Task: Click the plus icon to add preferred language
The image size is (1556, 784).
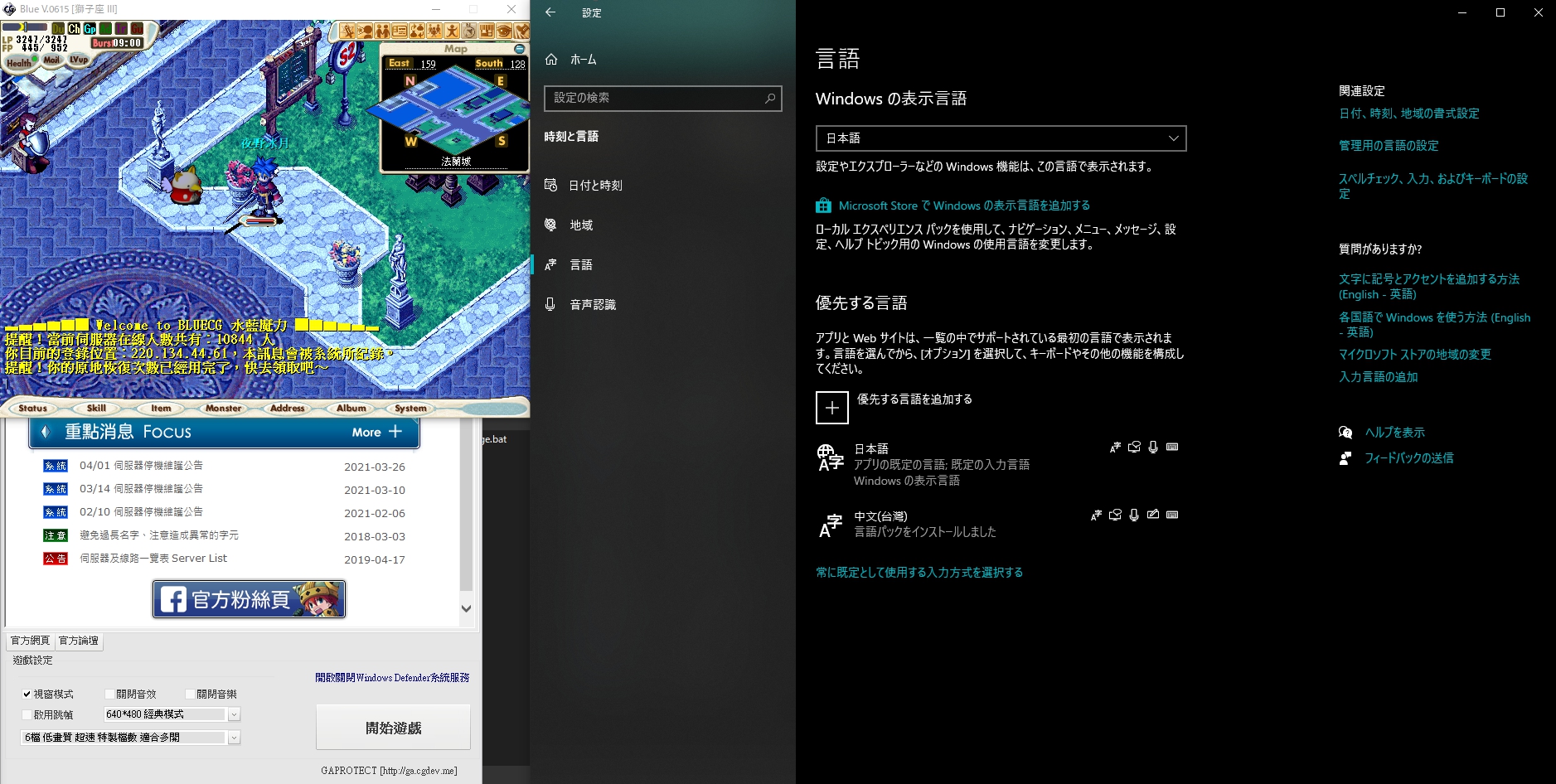Action: [832, 408]
